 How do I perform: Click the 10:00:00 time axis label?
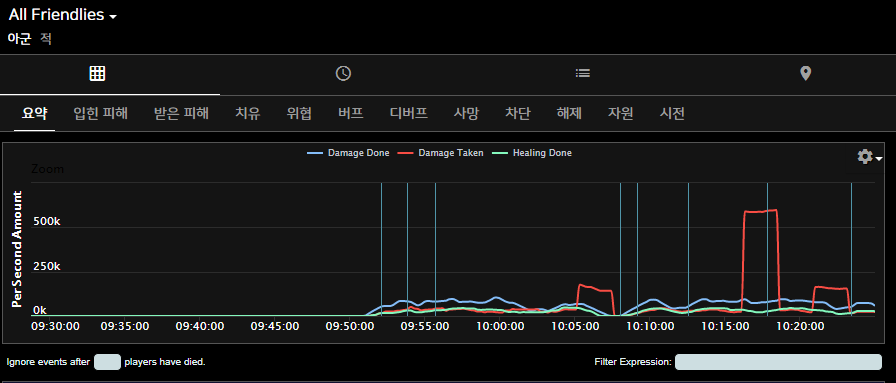tap(500, 326)
